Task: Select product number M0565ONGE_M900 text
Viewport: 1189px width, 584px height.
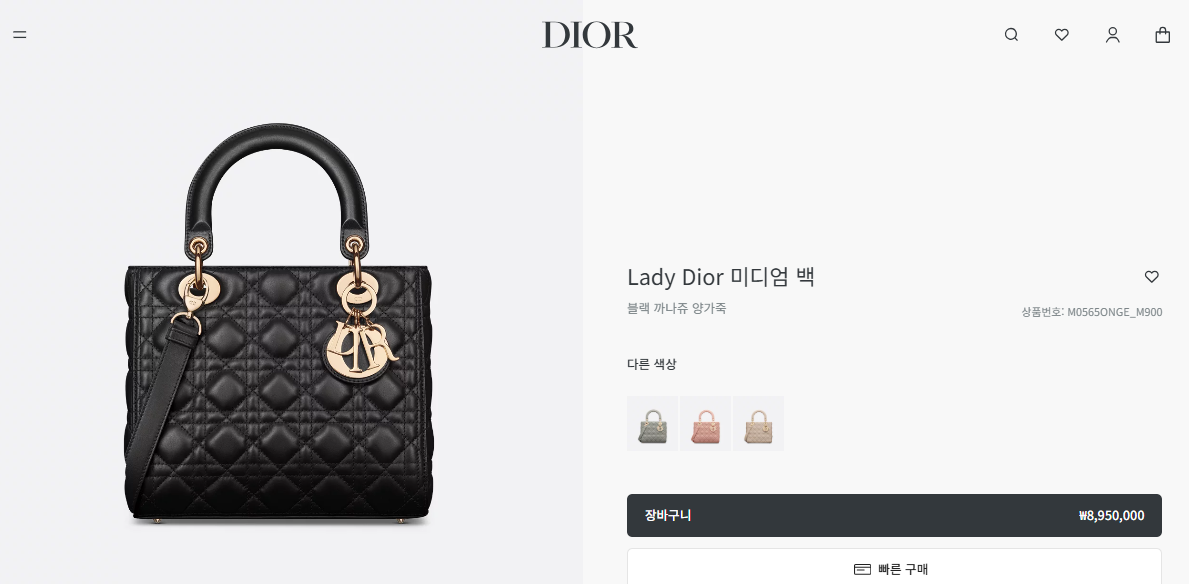Action: click(1091, 312)
